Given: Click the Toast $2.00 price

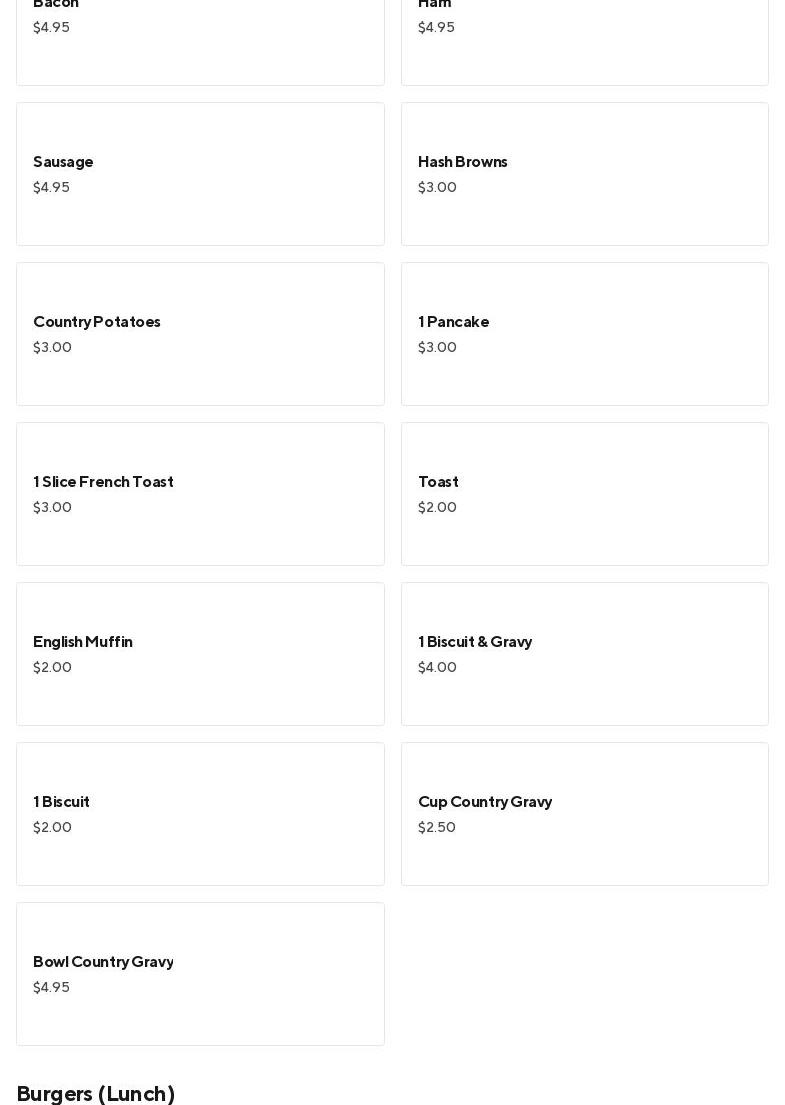Looking at the screenshot, I should tap(437, 508).
